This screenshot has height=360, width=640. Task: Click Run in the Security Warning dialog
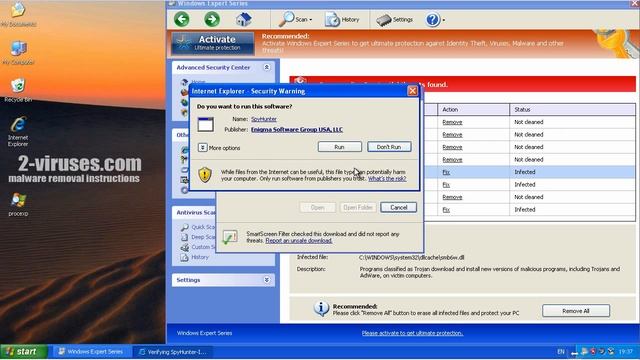(x=340, y=147)
